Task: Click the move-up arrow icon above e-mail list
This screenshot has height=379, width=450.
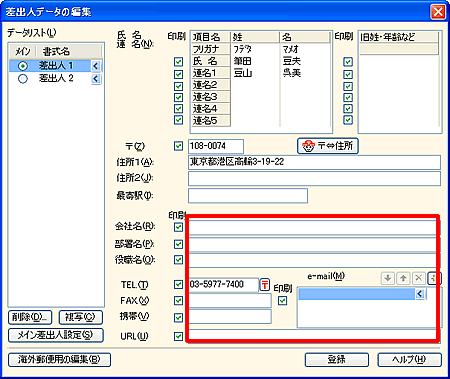Action: (x=403, y=278)
